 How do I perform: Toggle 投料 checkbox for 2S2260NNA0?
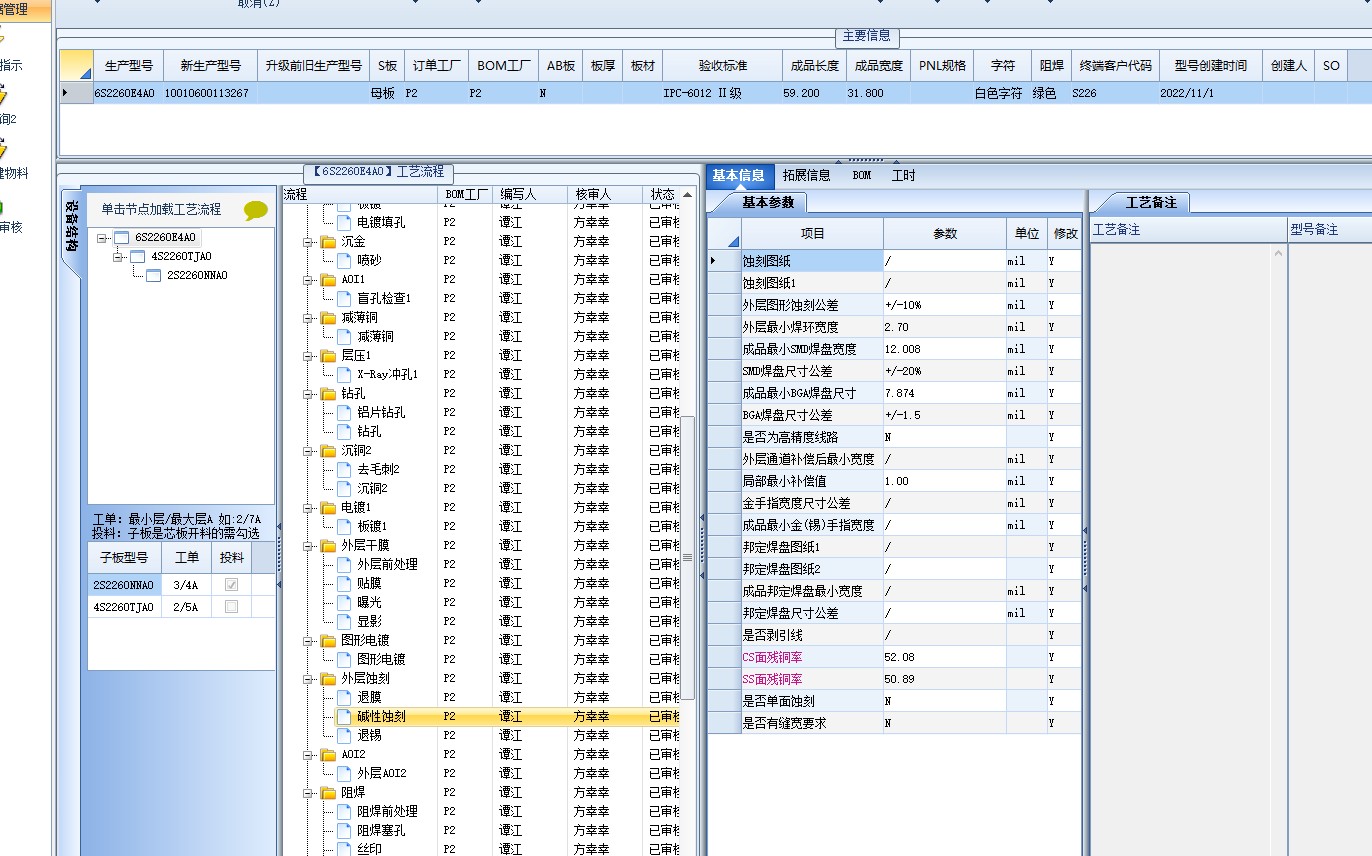coord(232,585)
